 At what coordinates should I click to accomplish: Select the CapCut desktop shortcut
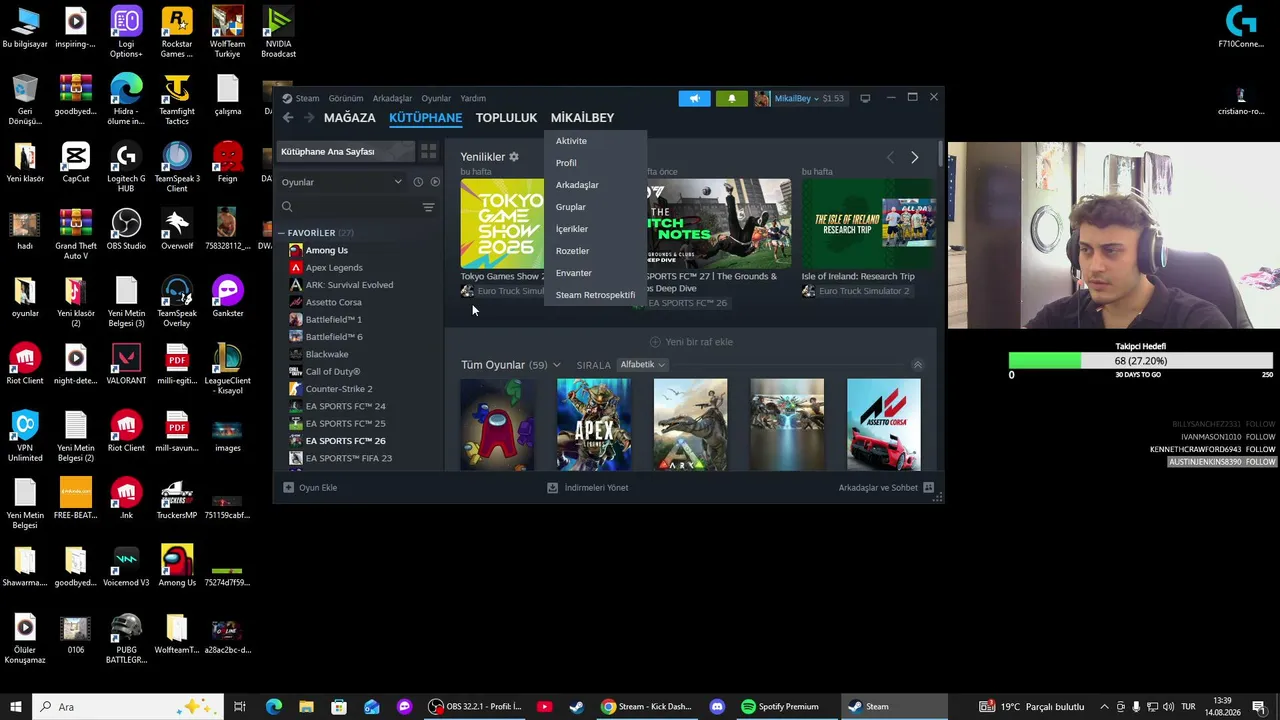pos(76,162)
